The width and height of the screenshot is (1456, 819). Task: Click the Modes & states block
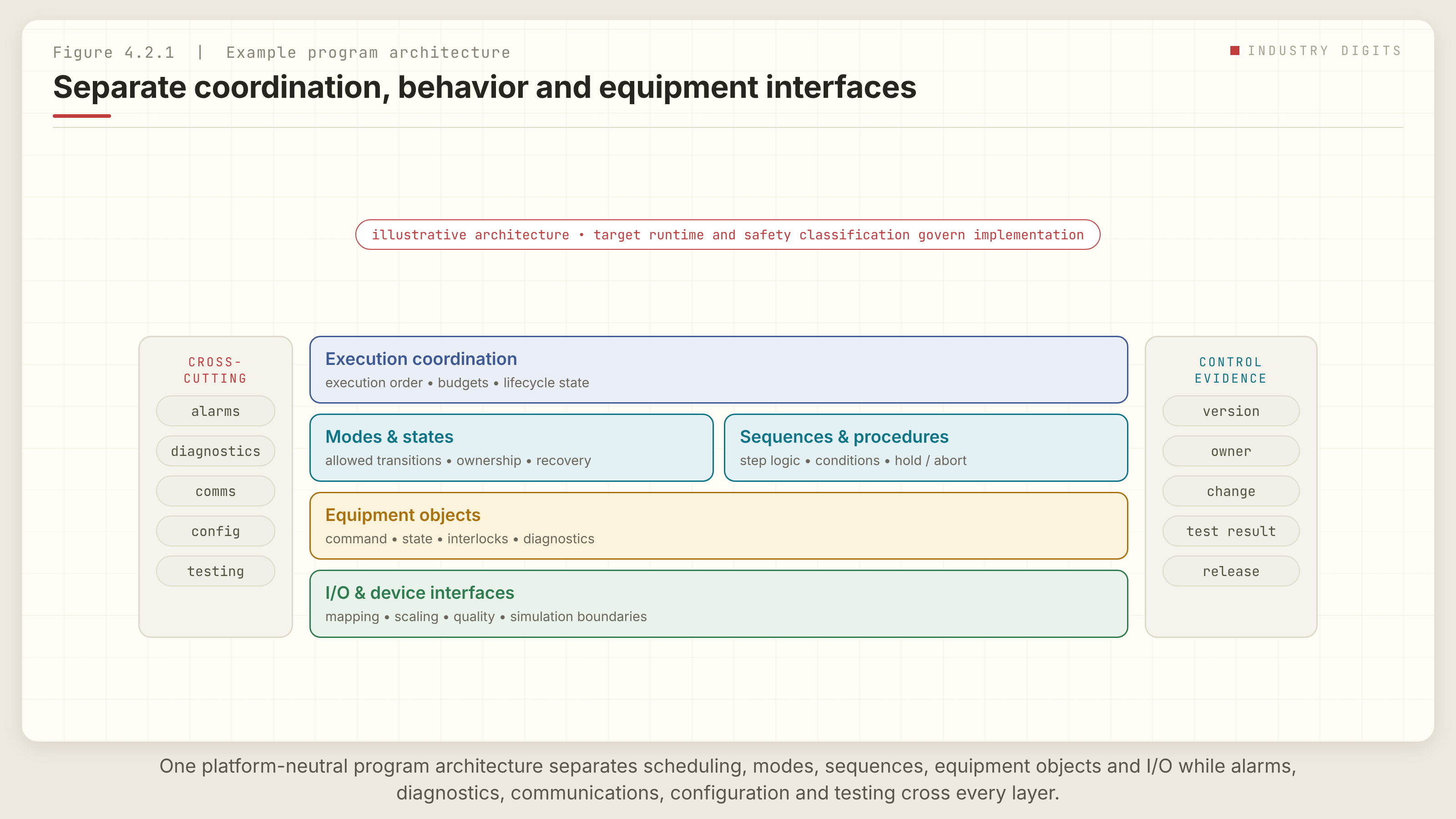(511, 448)
